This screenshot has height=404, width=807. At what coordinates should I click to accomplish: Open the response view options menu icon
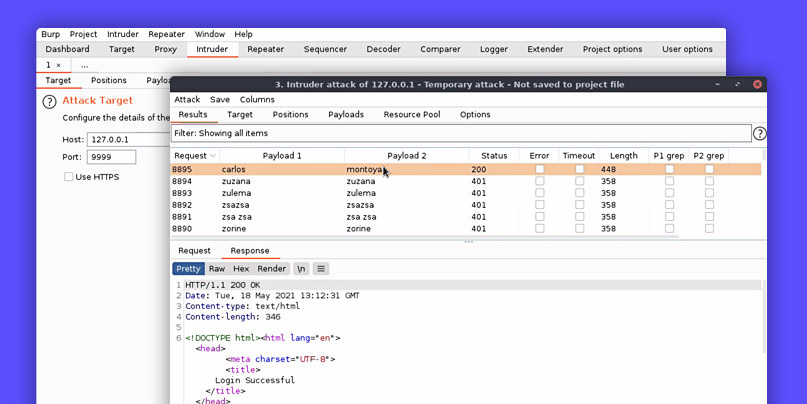click(321, 269)
